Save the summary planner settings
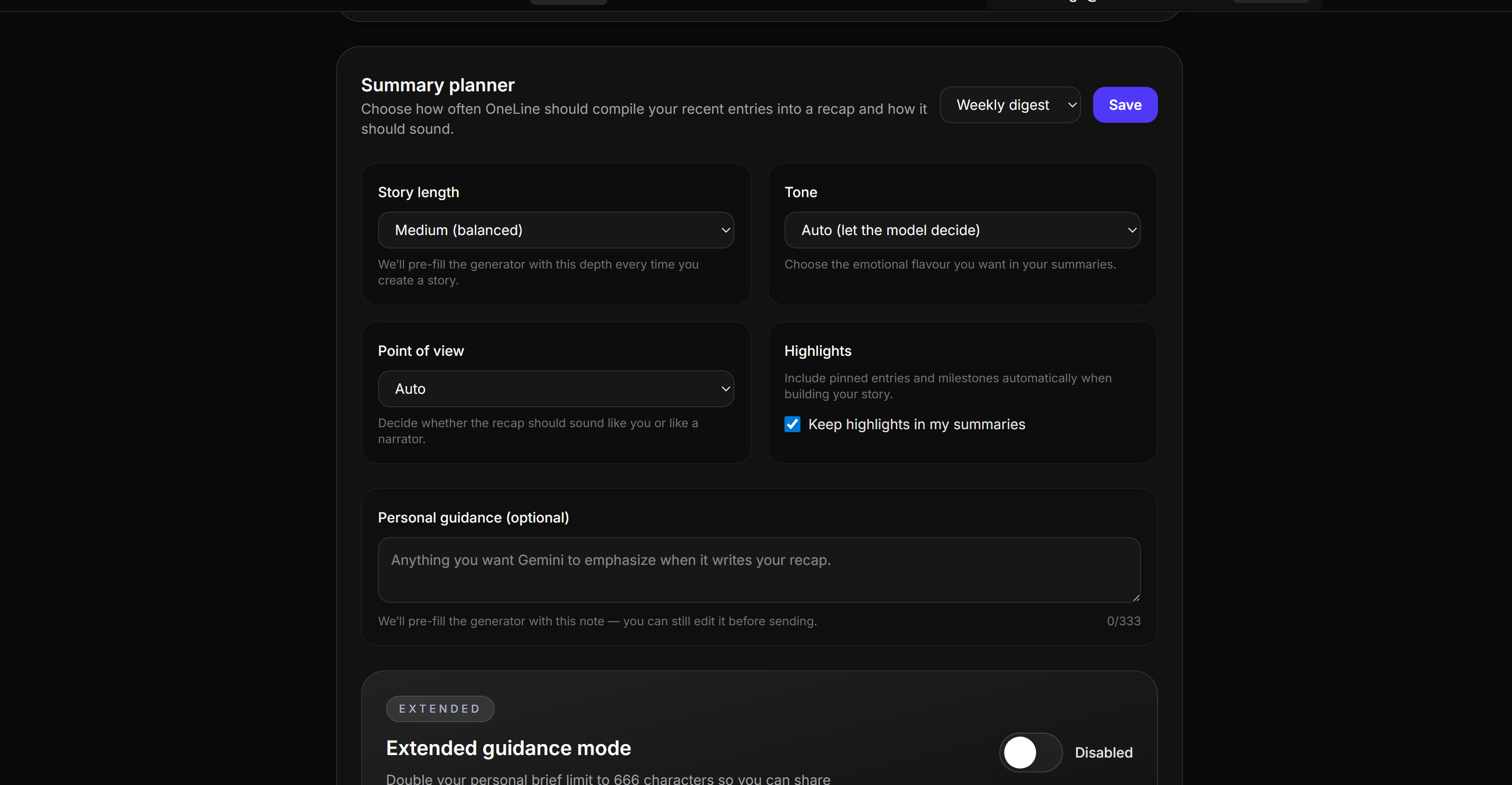 pos(1124,104)
